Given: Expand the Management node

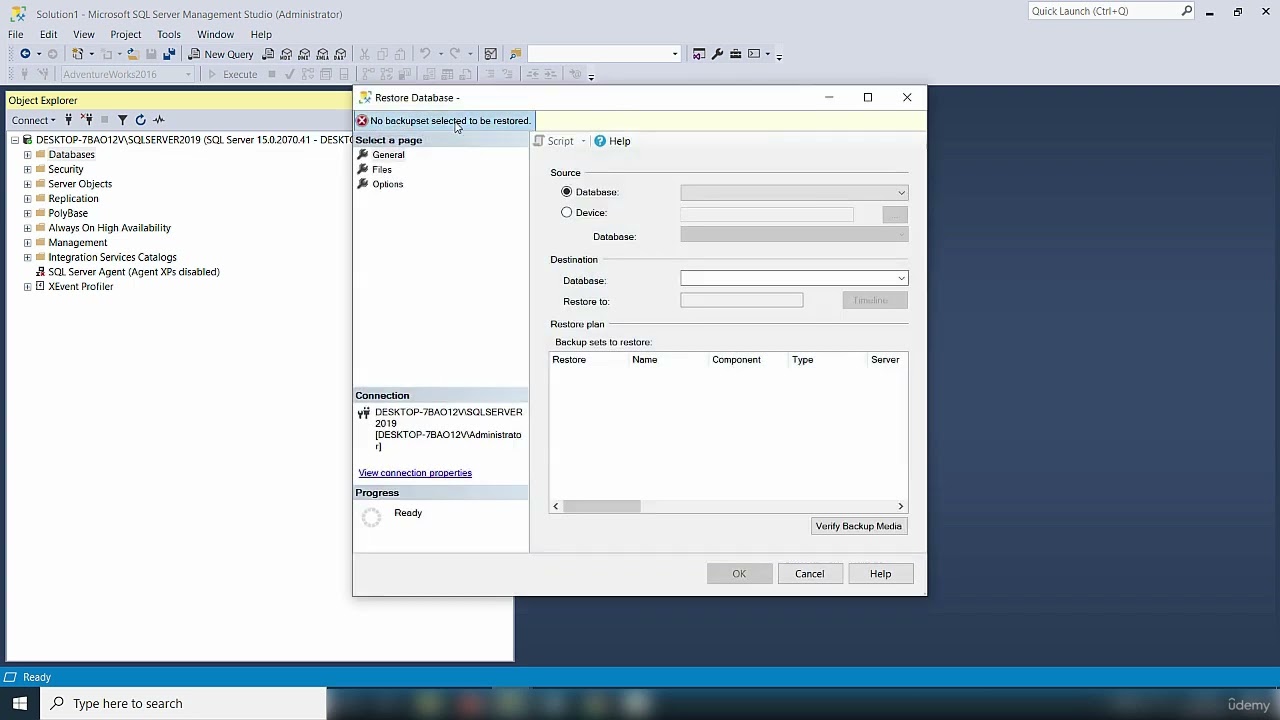Looking at the screenshot, I should point(28,243).
